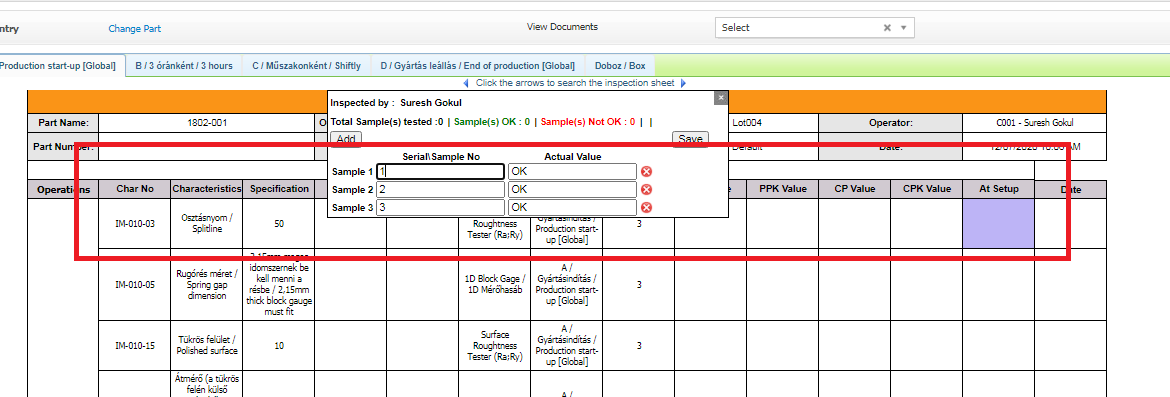
Task: Remove Sample 3 using red X icon
Action: [x=647, y=207]
